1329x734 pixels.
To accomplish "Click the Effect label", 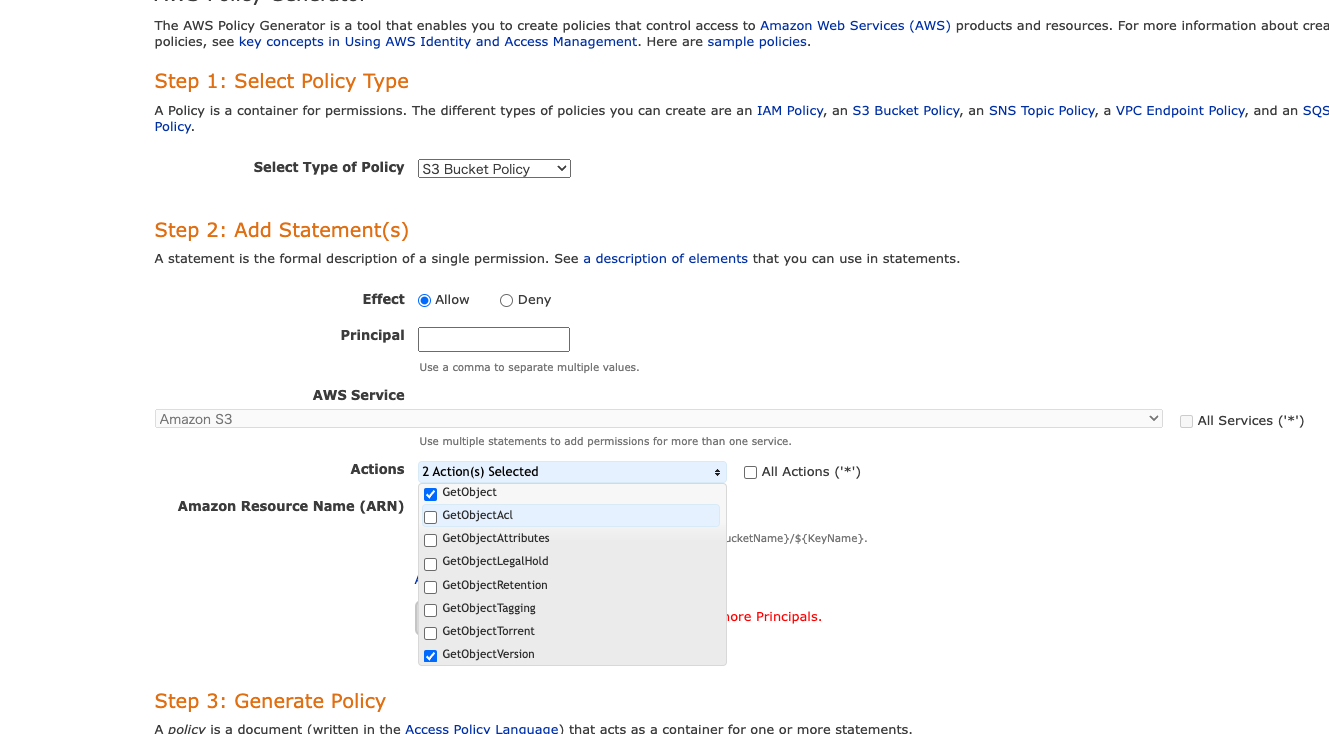I will 383,299.
